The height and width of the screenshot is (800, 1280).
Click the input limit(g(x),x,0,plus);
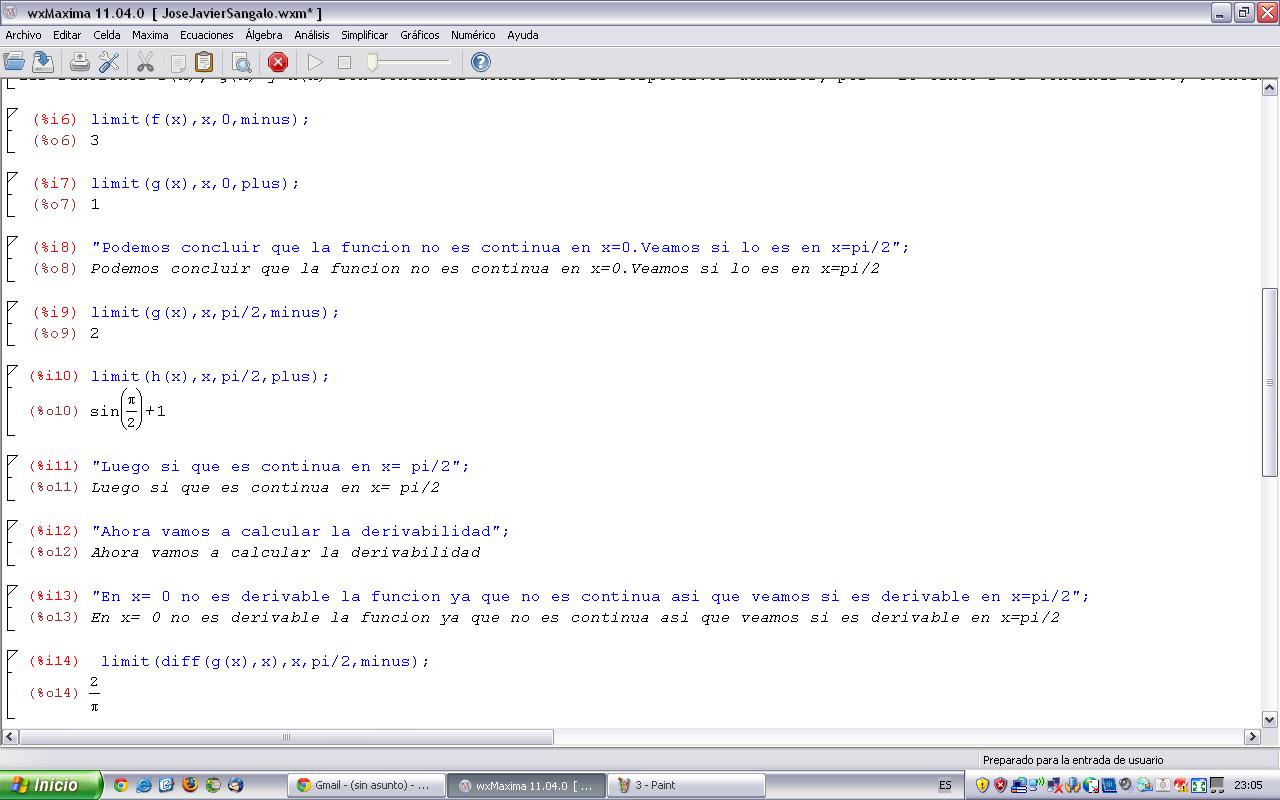pos(195,183)
